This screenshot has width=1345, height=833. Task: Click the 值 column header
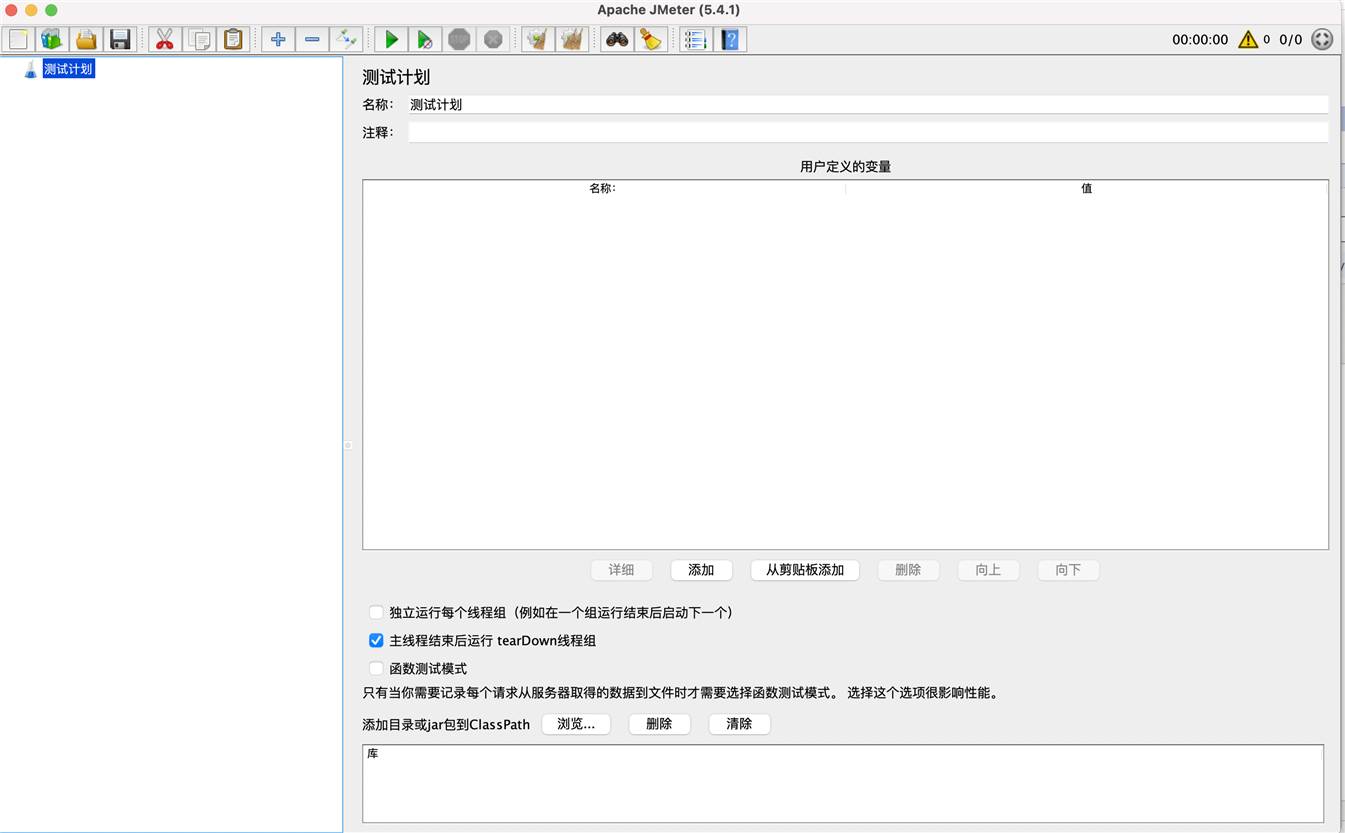(1087, 188)
